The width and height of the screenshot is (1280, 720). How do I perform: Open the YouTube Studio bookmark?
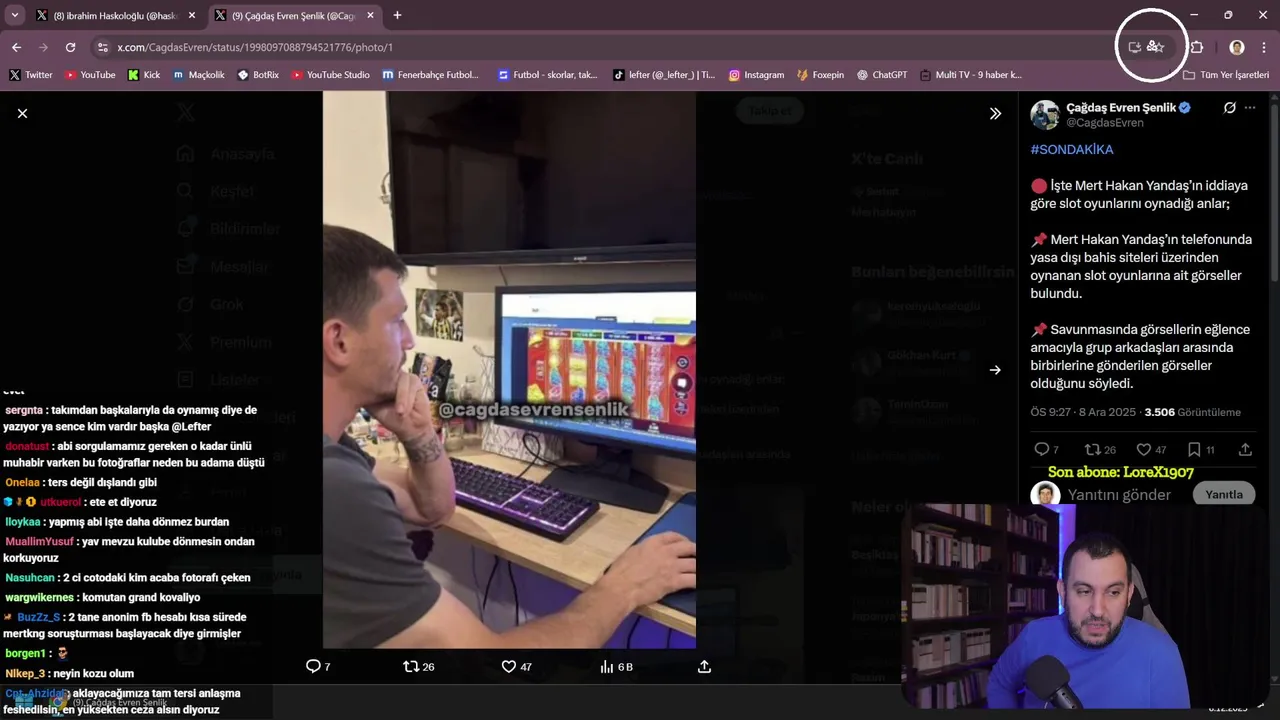click(331, 75)
